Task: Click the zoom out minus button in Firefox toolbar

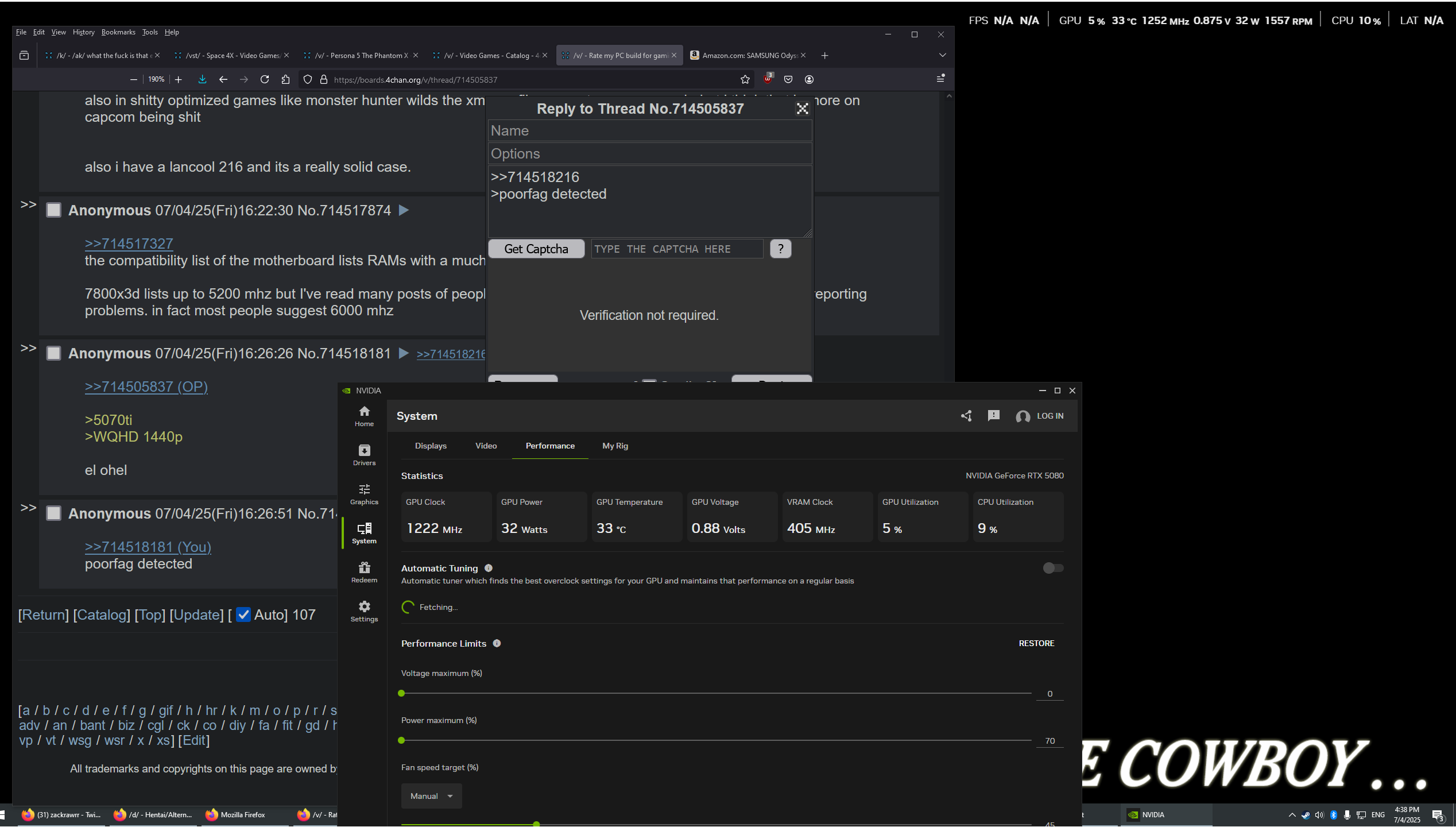Action: point(133,79)
